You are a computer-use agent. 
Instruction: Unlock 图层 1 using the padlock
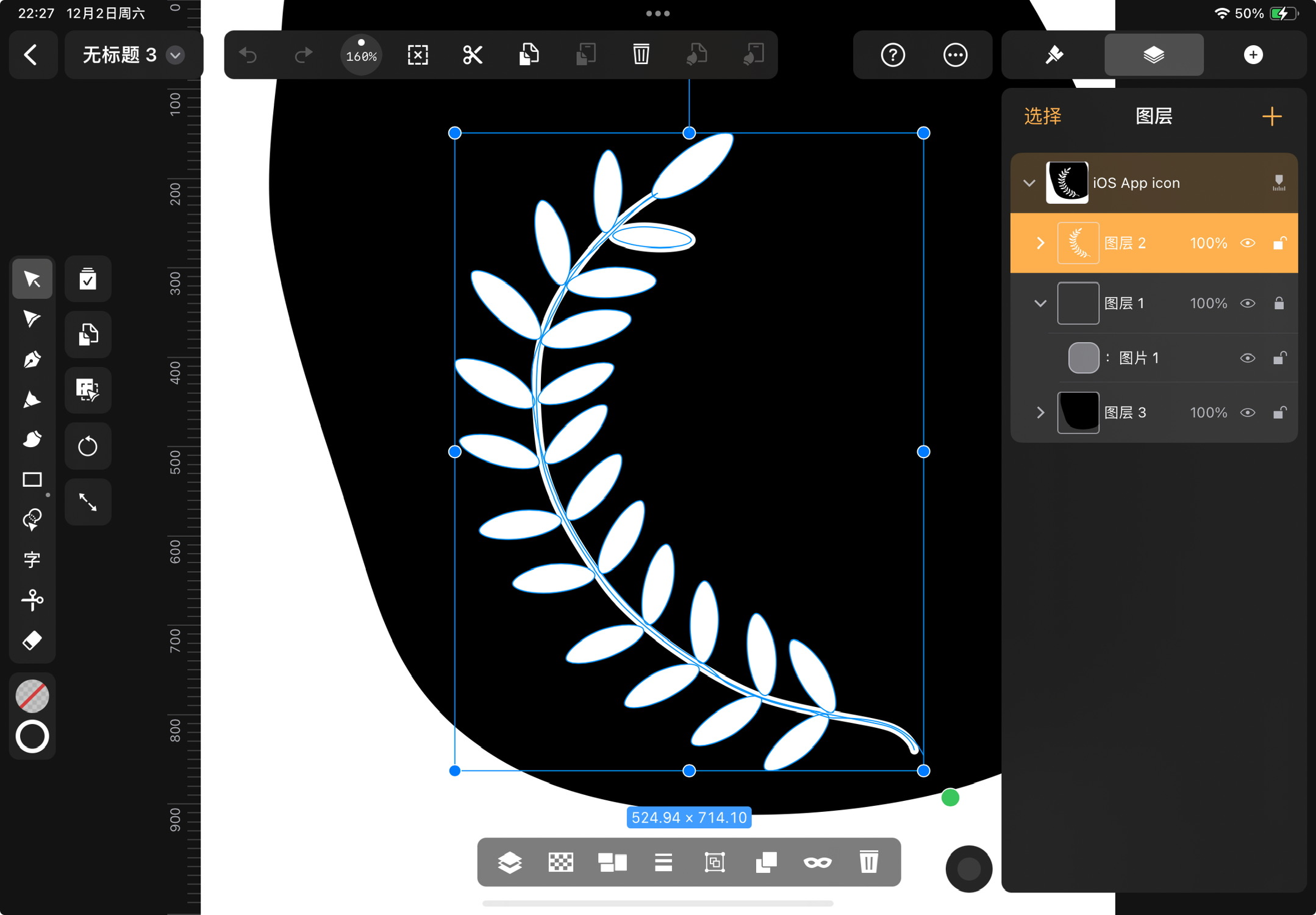[x=1279, y=303]
